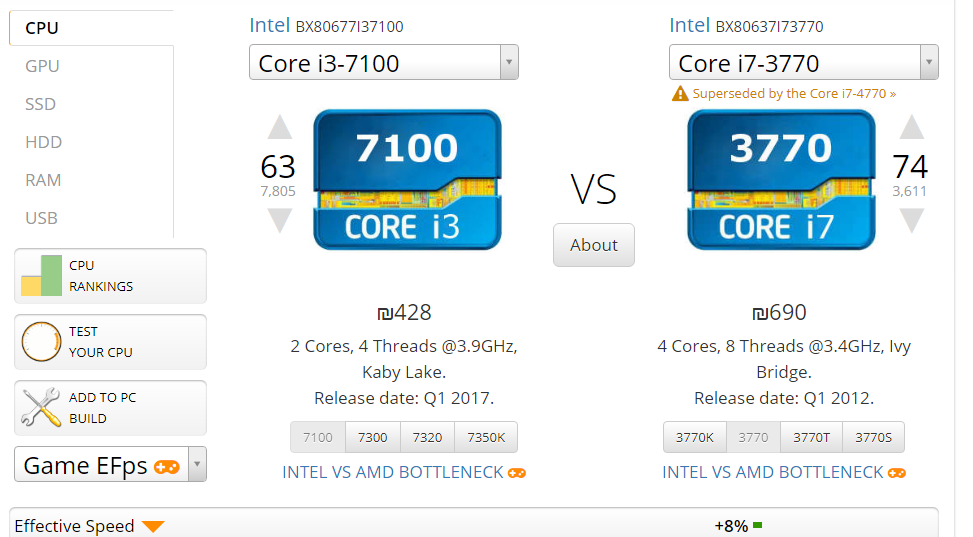Click the Test Your CPU gauge icon
973x537 pixels.
click(41, 341)
